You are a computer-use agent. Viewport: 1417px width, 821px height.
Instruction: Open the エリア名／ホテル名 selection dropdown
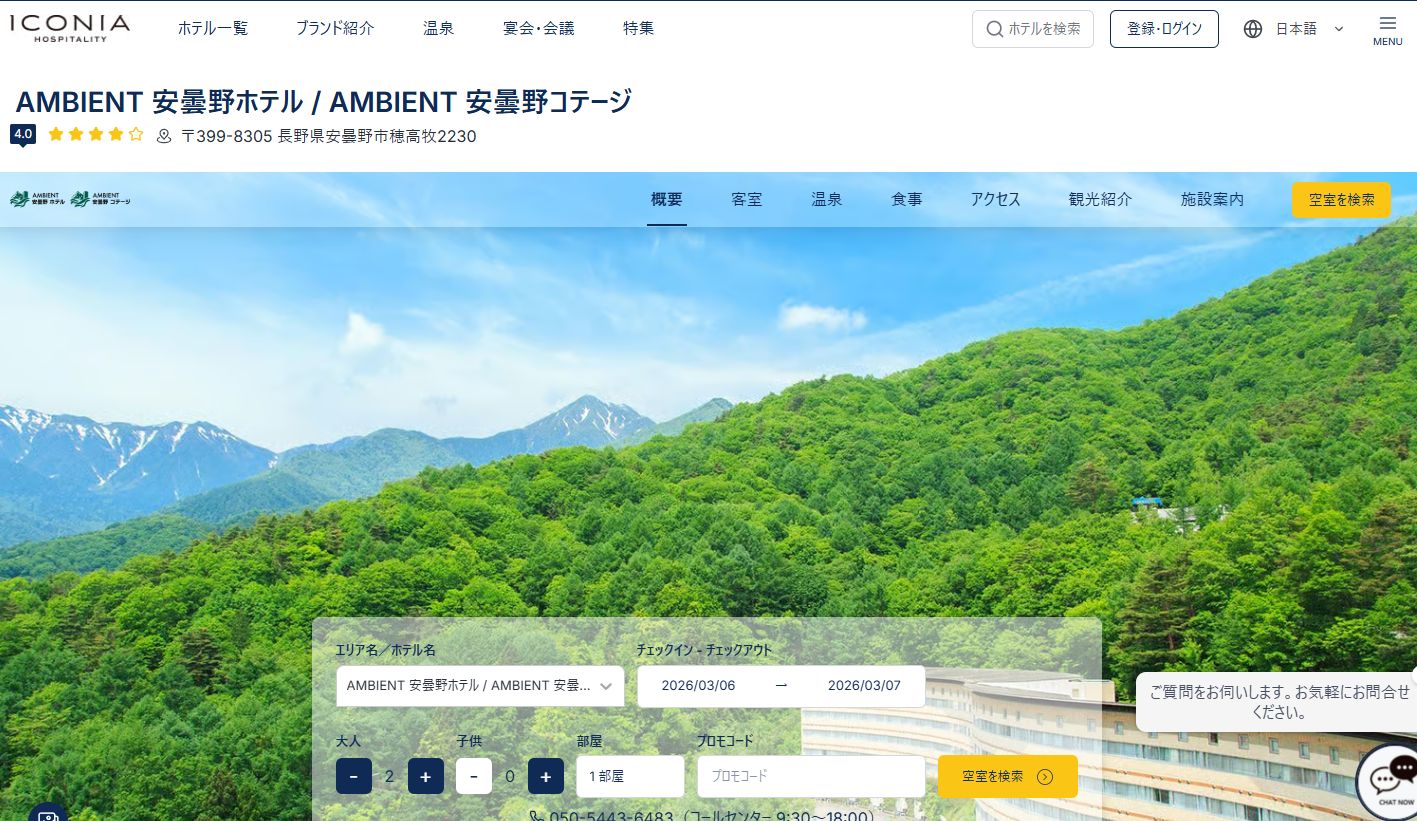(480, 686)
